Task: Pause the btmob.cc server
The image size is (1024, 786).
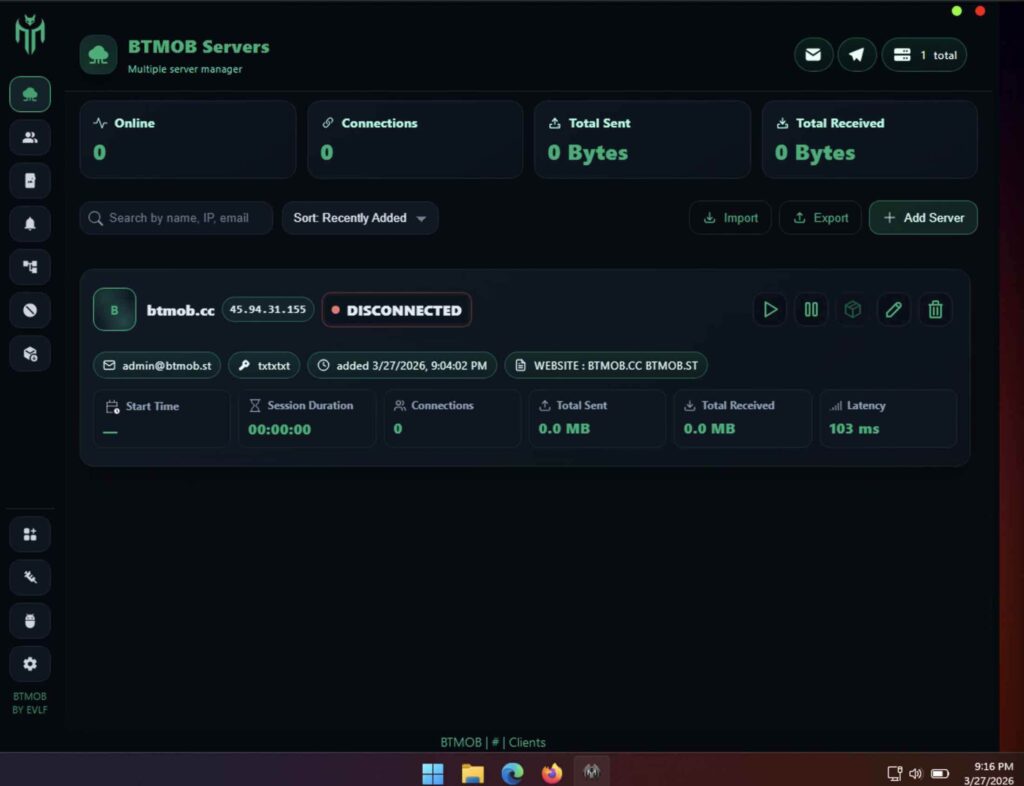Action: click(811, 309)
